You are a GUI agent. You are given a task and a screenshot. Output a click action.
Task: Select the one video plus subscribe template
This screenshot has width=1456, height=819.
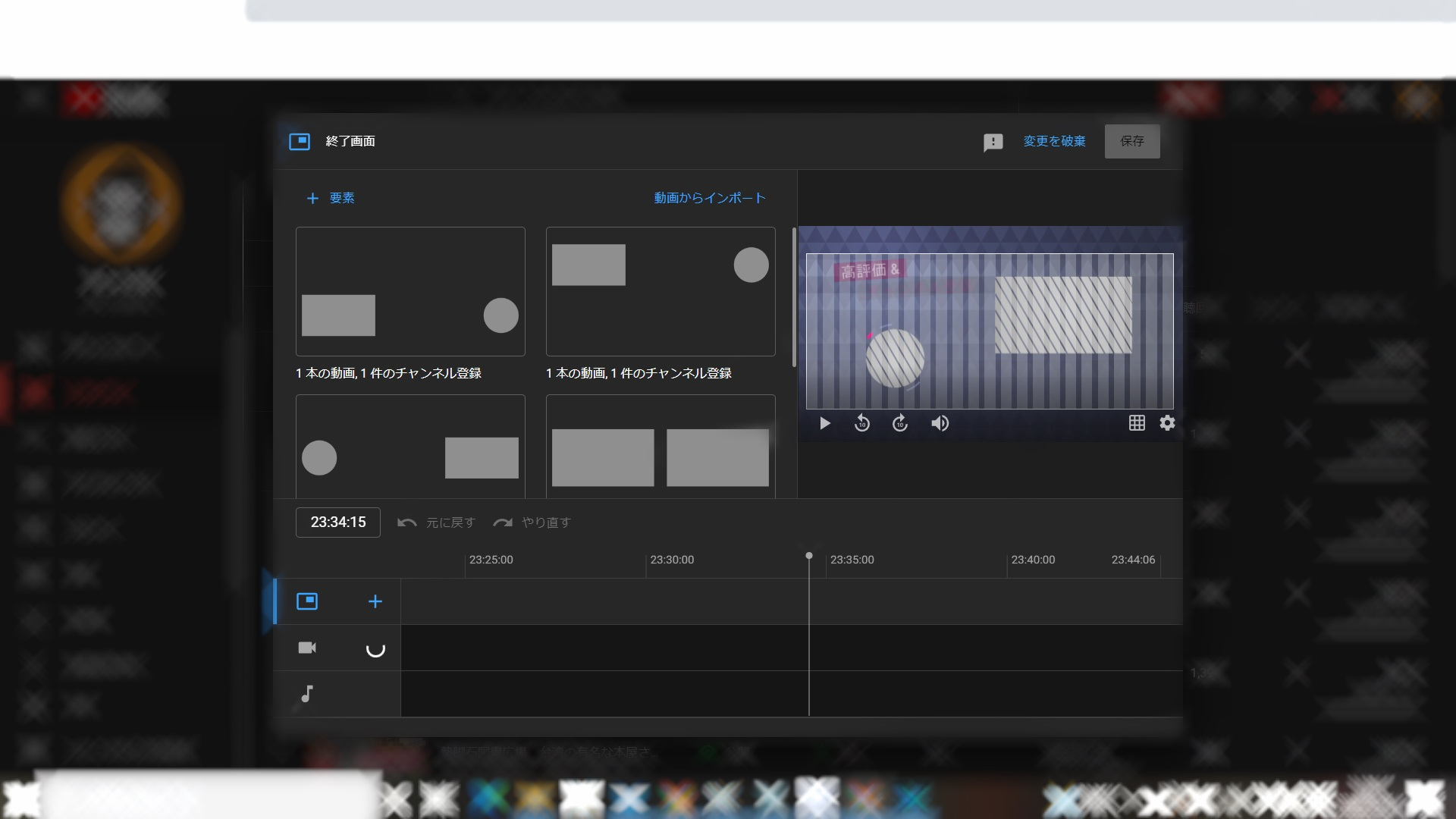[x=410, y=291]
